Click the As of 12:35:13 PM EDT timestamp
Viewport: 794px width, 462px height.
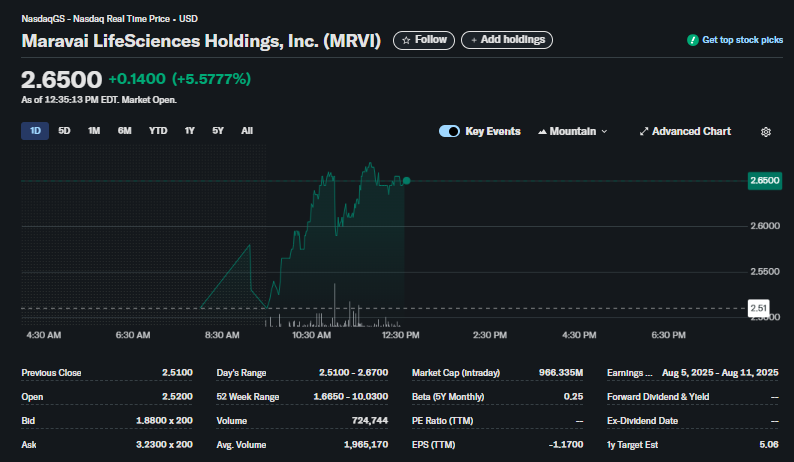[99, 100]
